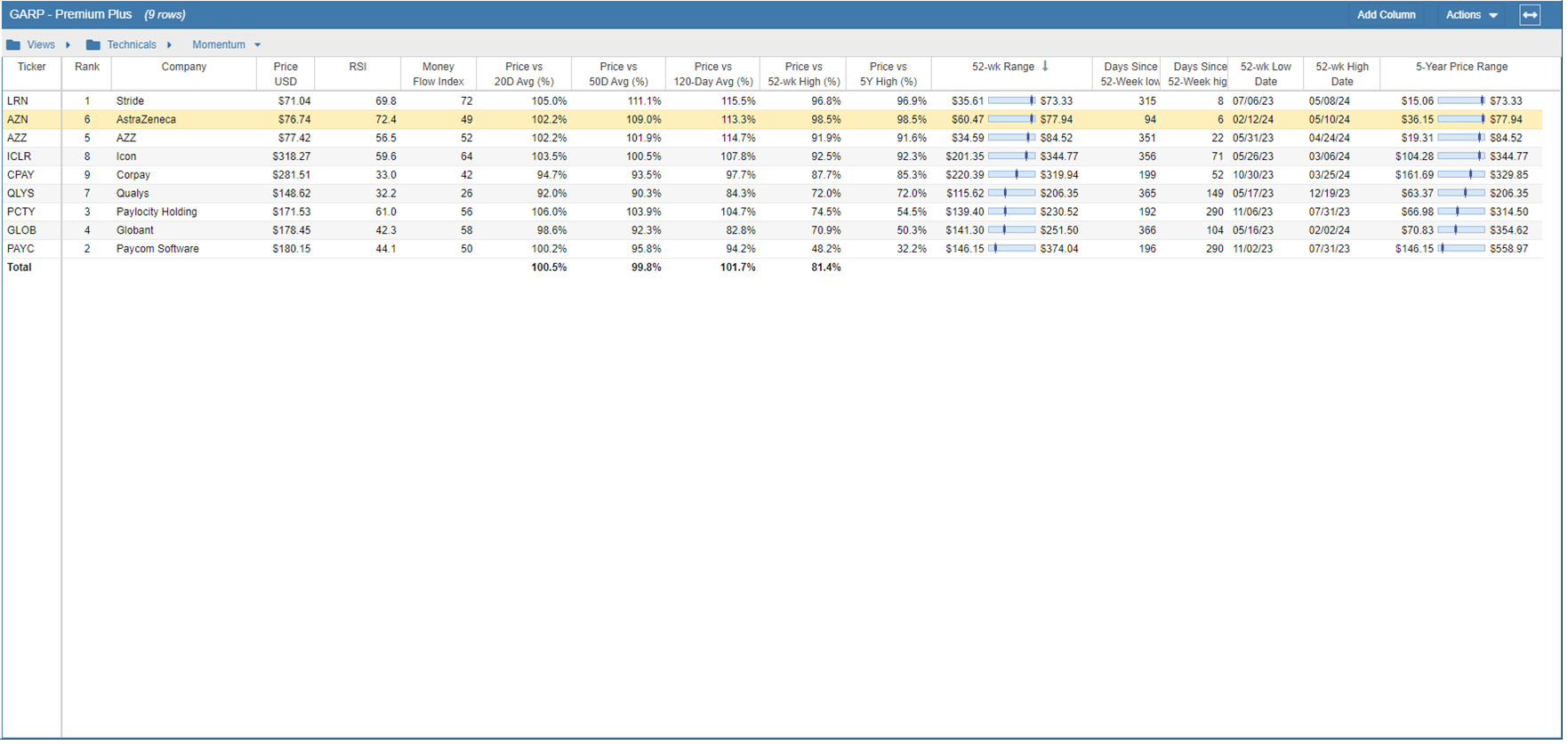Click company name Qualys
The image size is (1568, 744).
(133, 194)
